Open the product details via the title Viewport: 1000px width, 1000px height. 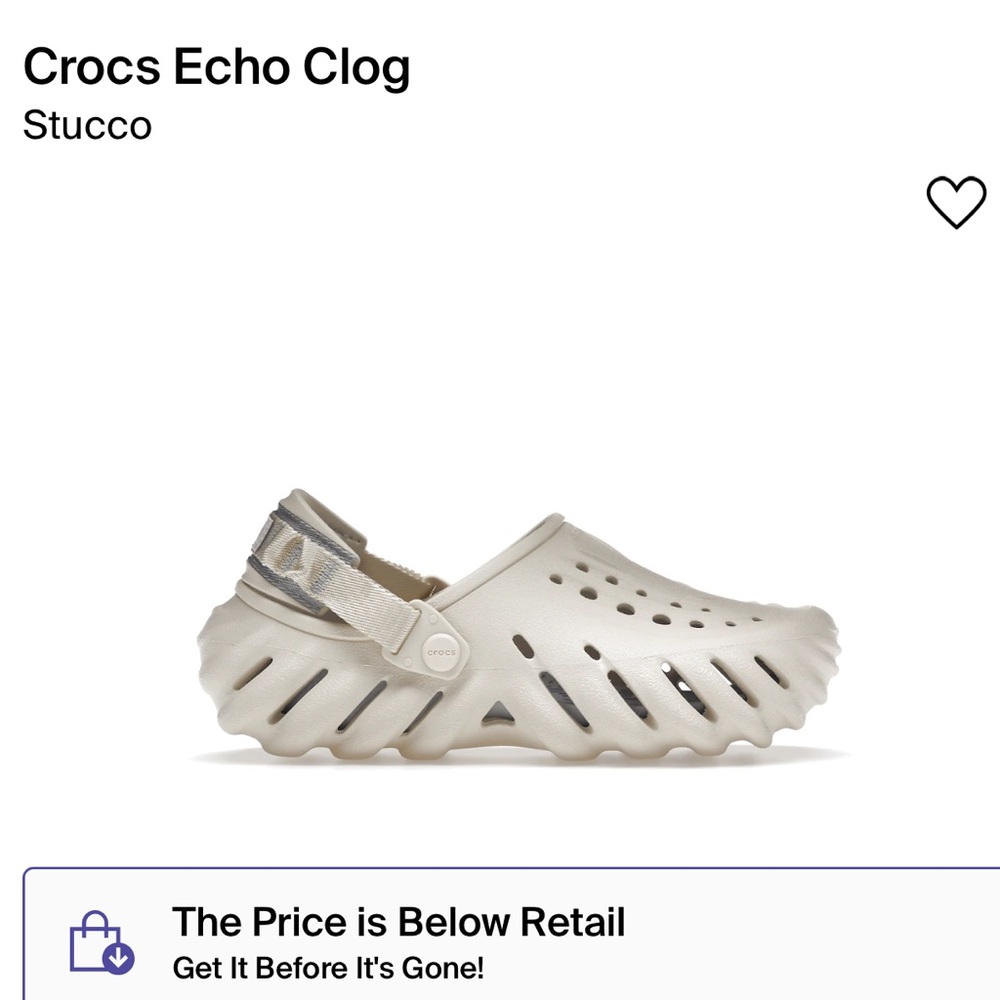click(x=218, y=68)
